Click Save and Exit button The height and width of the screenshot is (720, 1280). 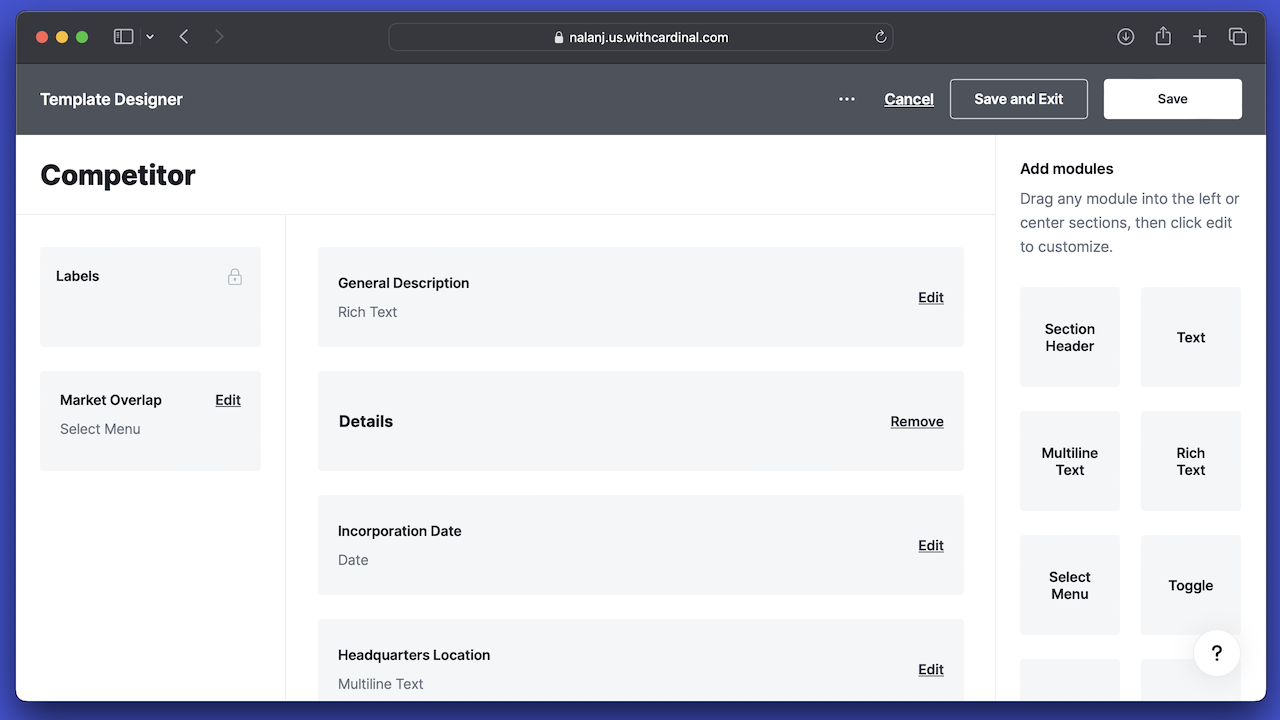(x=1019, y=99)
